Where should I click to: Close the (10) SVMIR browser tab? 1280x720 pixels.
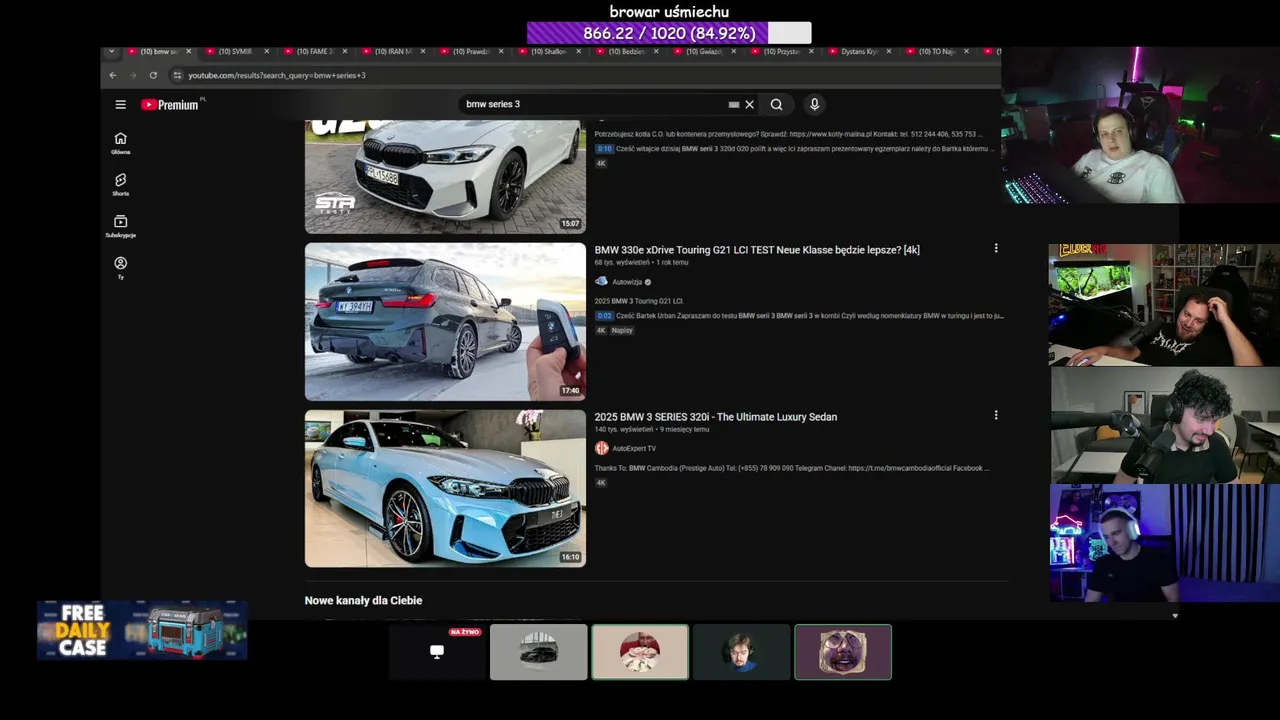coord(266,51)
